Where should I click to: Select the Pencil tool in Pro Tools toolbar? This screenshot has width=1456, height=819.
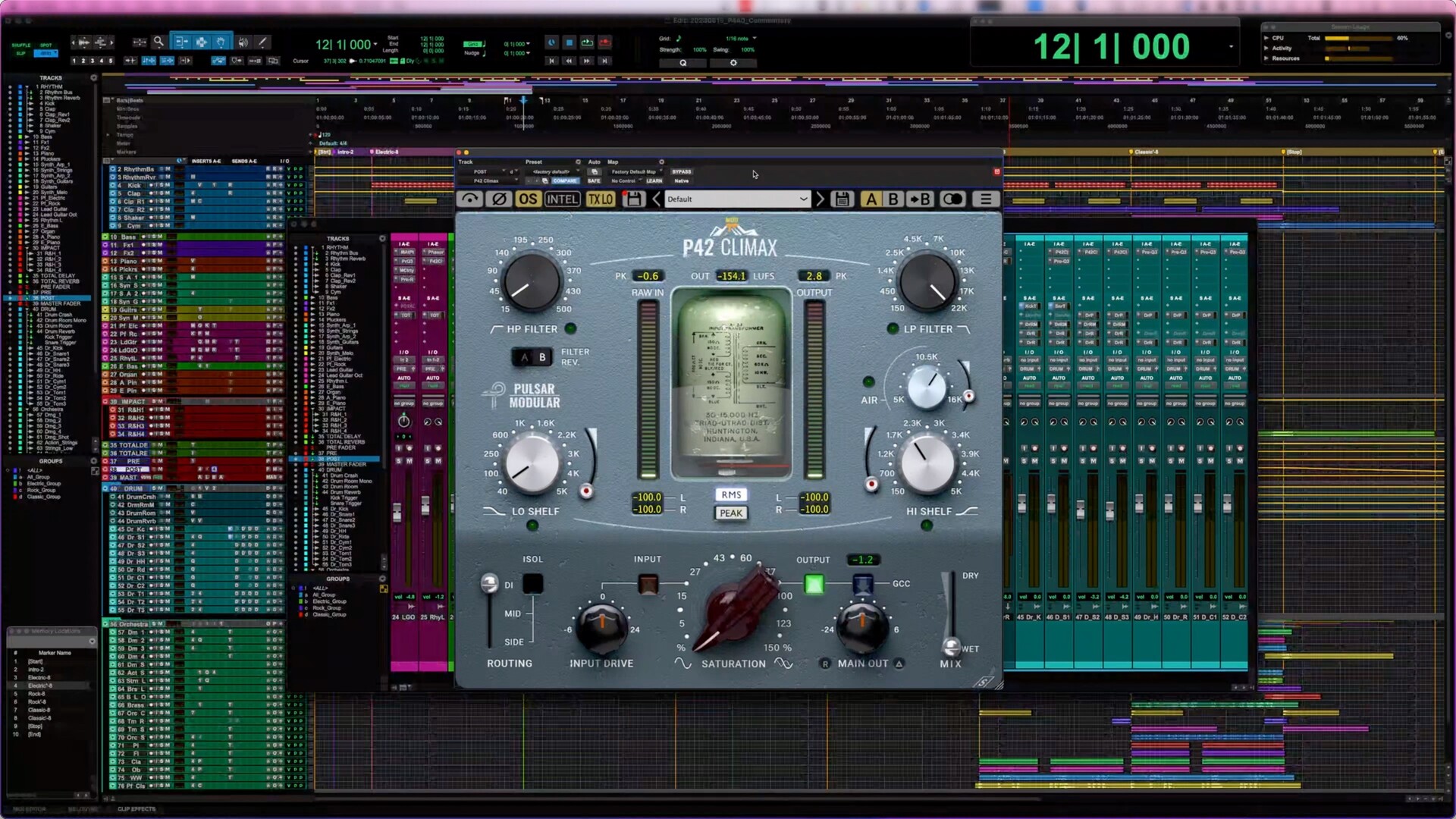point(262,42)
